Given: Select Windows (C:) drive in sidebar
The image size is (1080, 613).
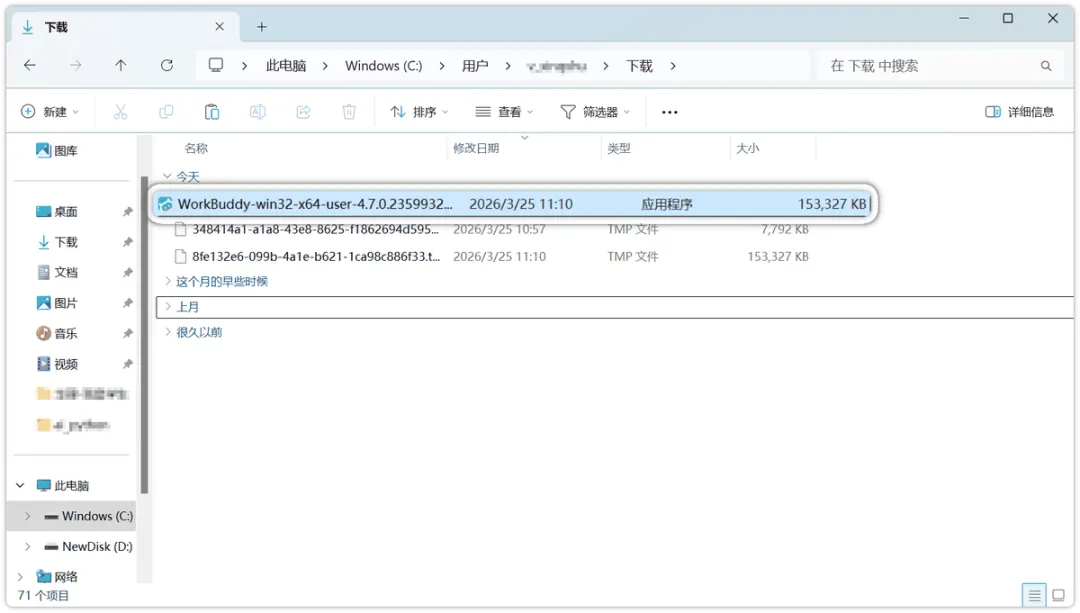Looking at the screenshot, I should click(88, 516).
